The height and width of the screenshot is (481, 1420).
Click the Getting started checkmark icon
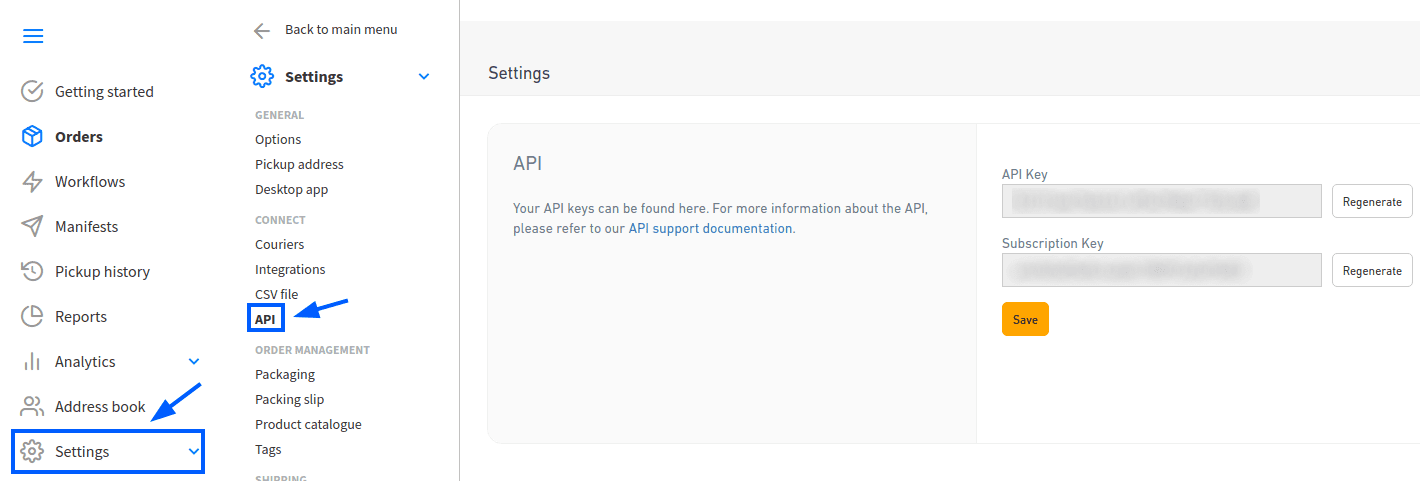pyautogui.click(x=33, y=92)
